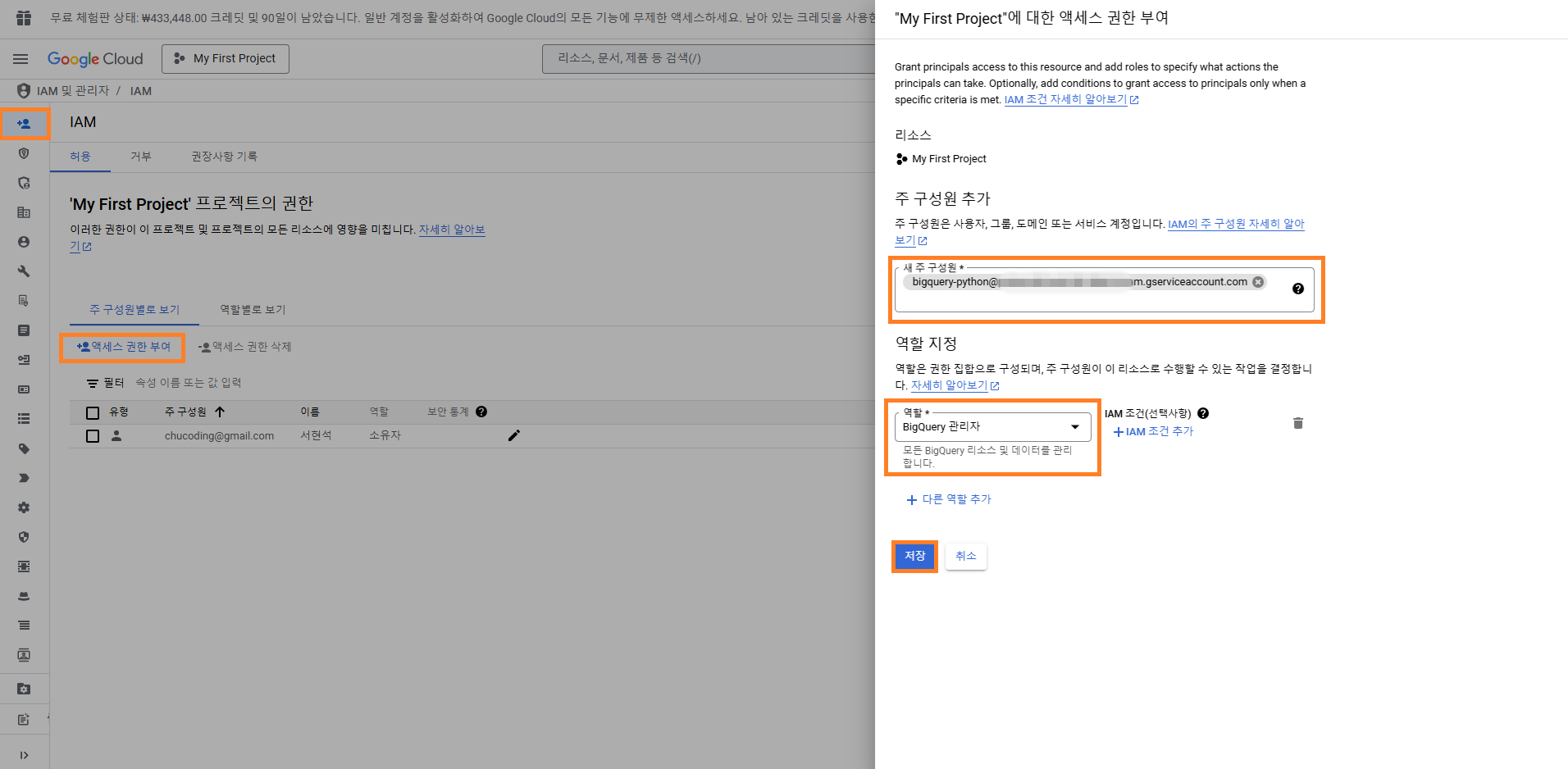
Task: Click + IAM 조건 추가 link
Action: (1153, 432)
